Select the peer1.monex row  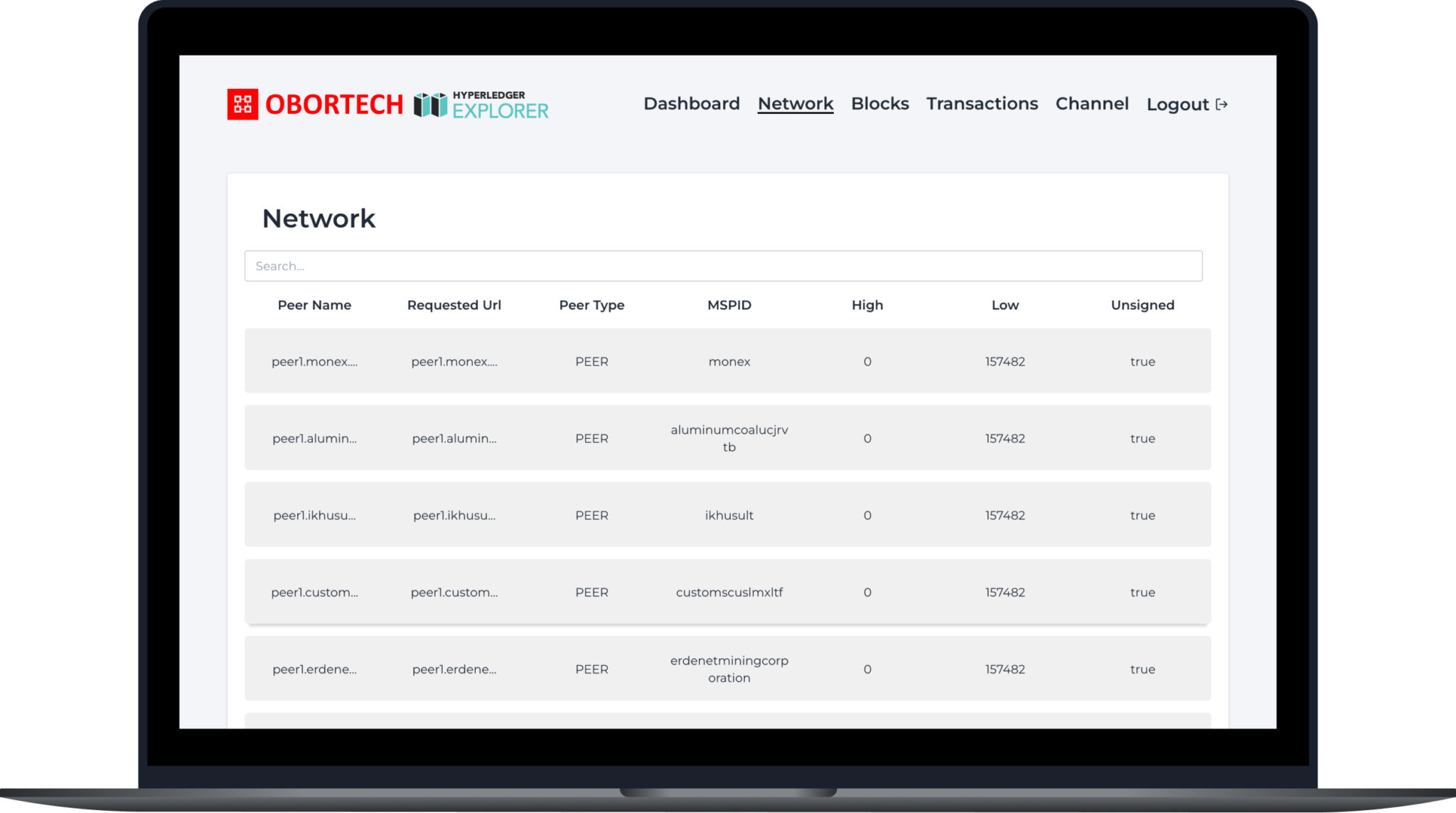728,361
